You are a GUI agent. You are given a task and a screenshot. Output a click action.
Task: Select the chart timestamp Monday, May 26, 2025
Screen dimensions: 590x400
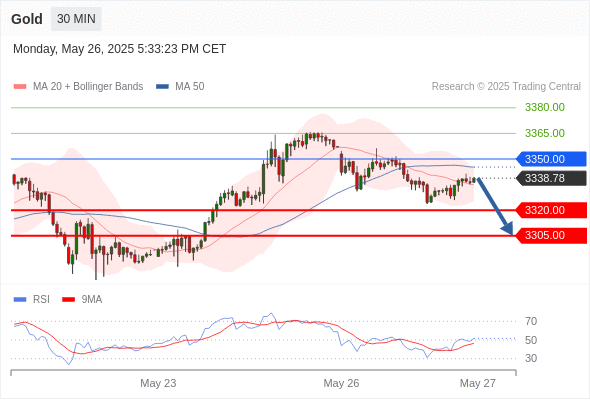pos(119,49)
